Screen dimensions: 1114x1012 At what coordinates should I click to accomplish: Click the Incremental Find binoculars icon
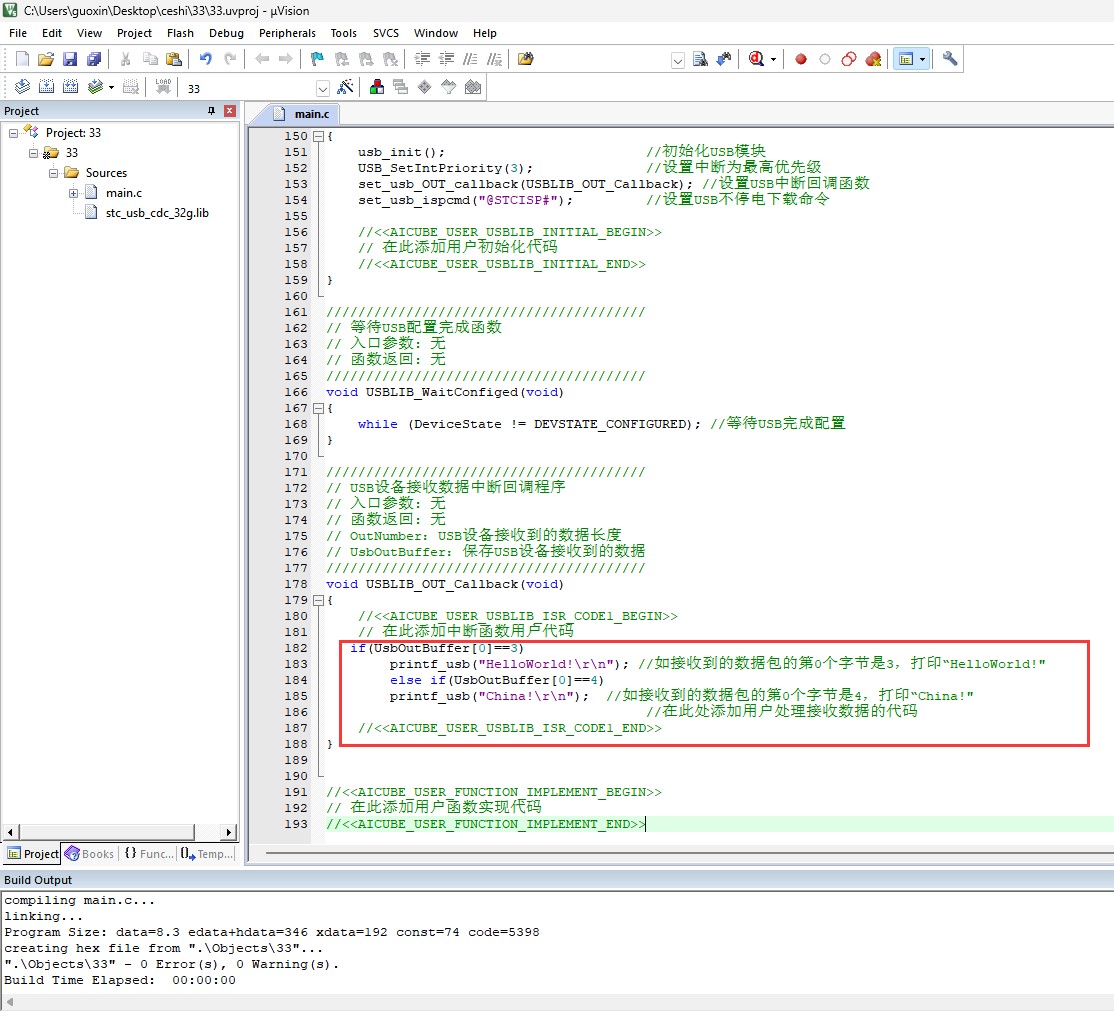(x=724, y=59)
